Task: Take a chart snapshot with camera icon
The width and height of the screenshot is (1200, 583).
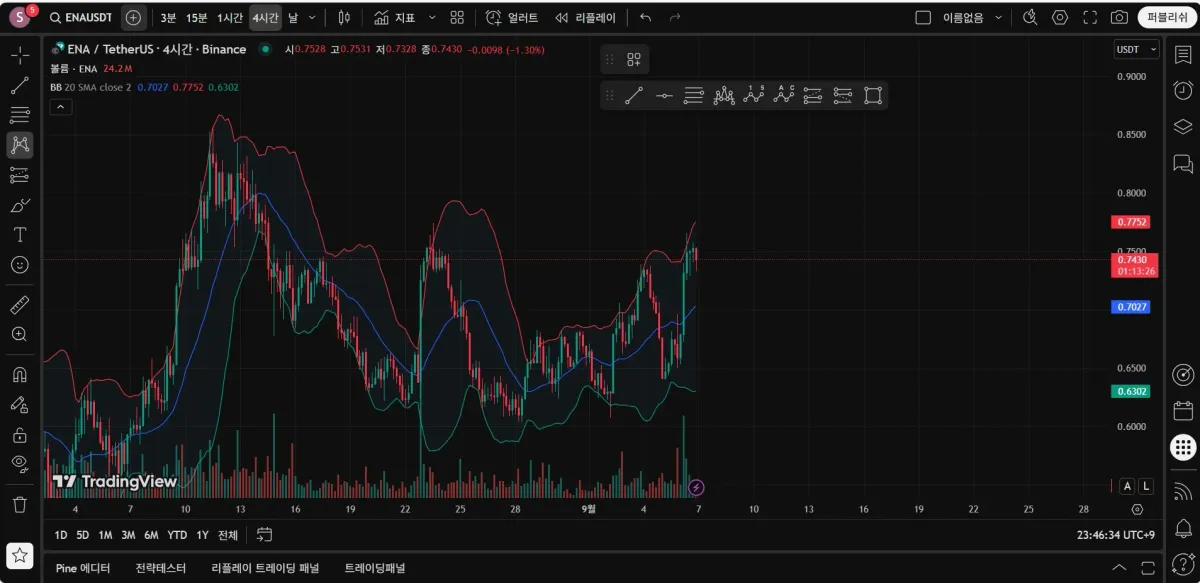Action: pyautogui.click(x=1119, y=18)
